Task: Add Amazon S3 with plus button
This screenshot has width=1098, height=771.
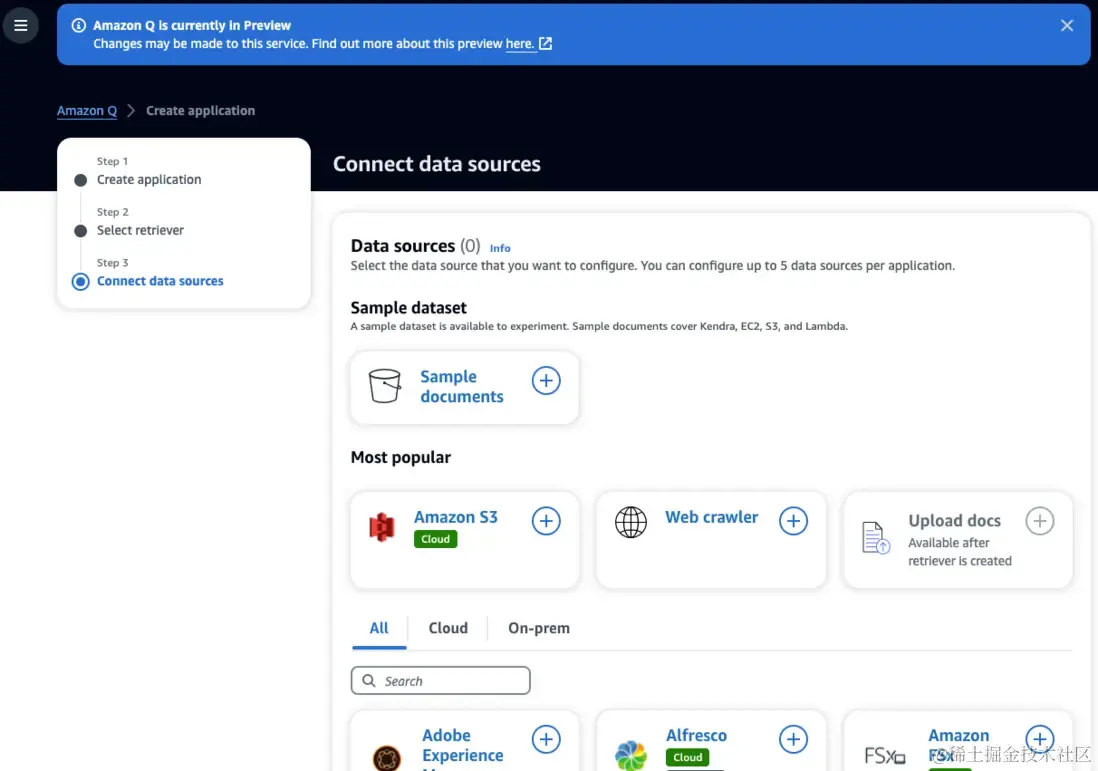Action: tap(546, 521)
